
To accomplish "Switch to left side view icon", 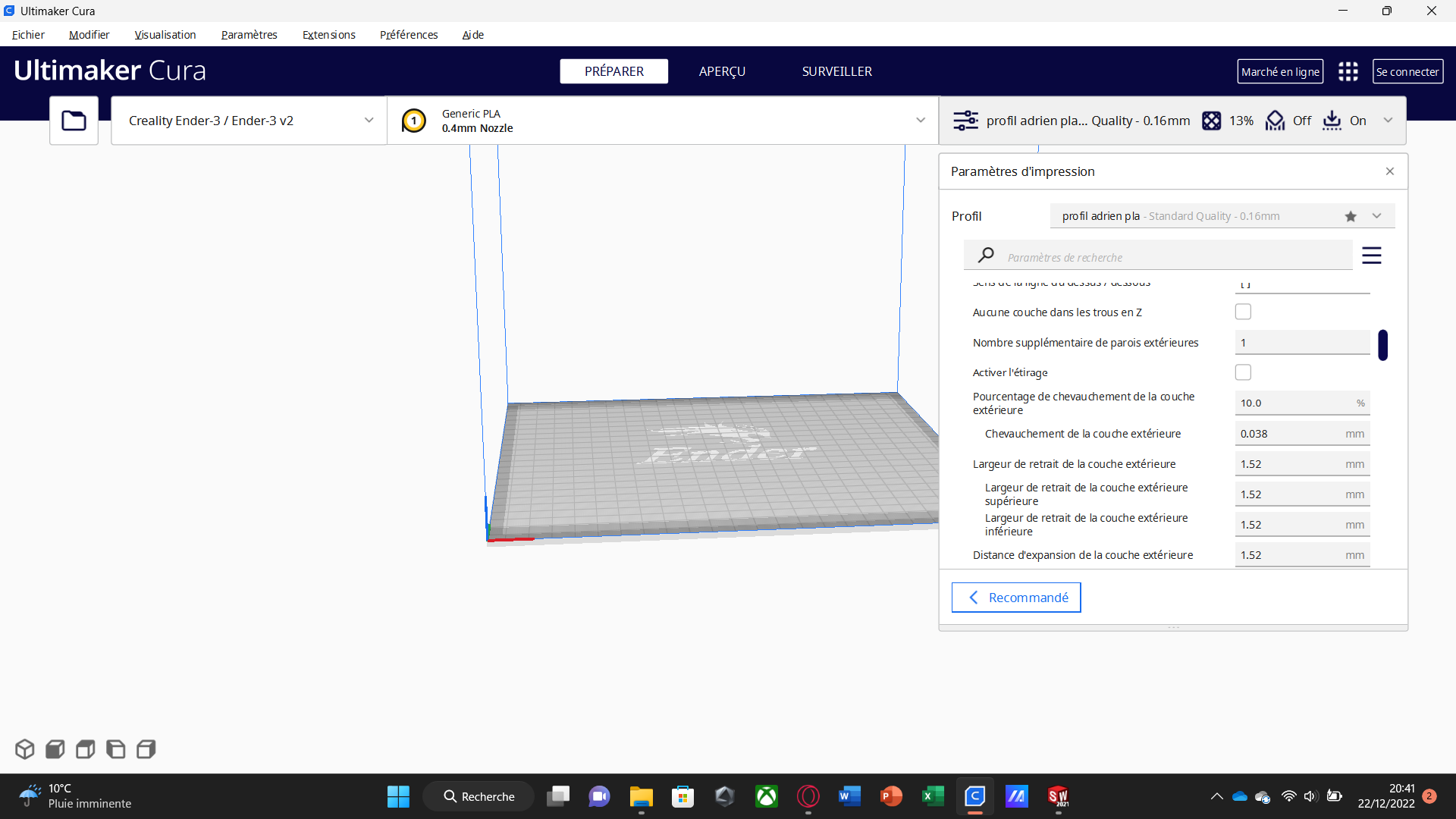I will tap(115, 749).
